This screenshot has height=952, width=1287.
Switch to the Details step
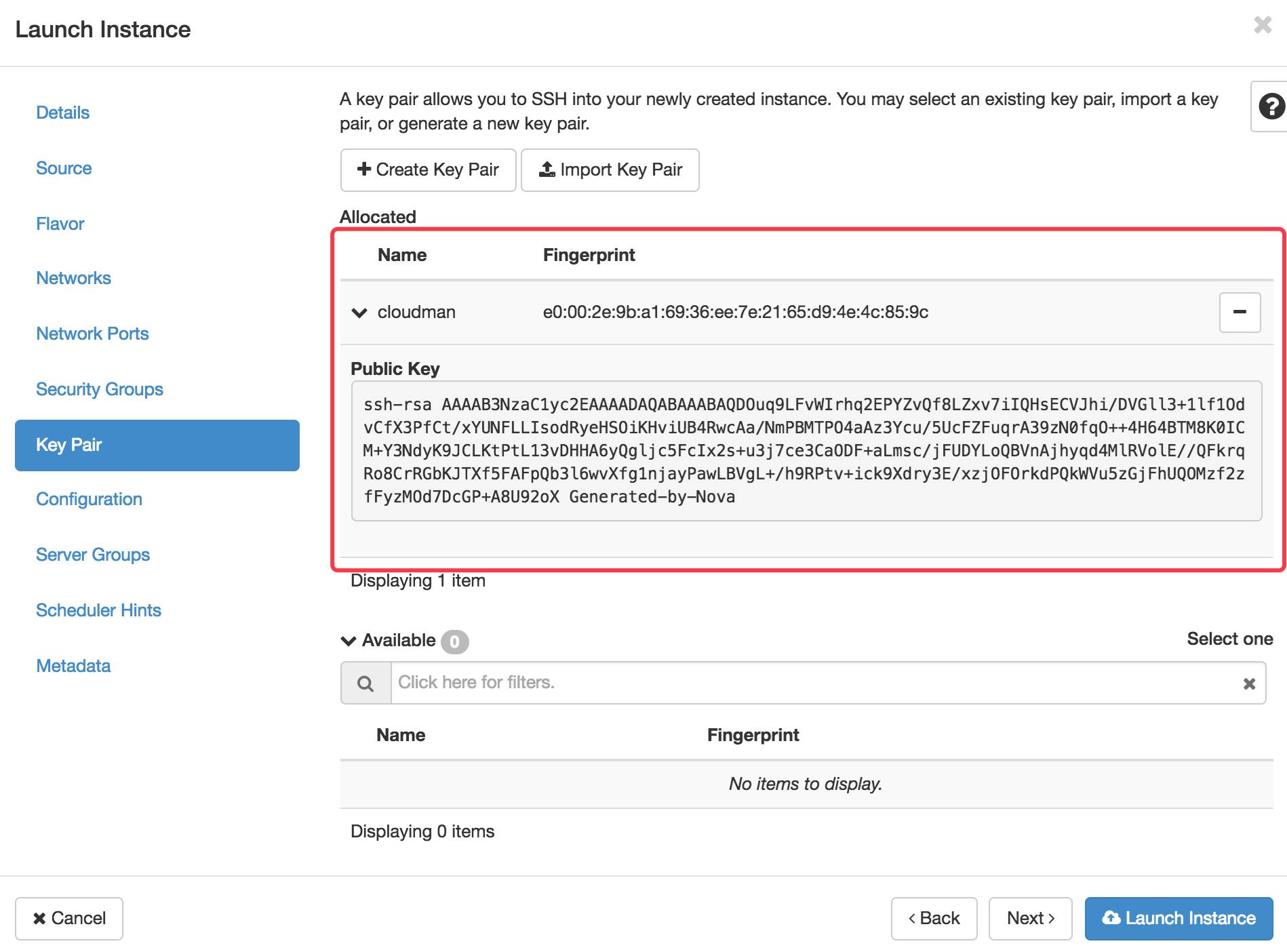pyautogui.click(x=62, y=113)
